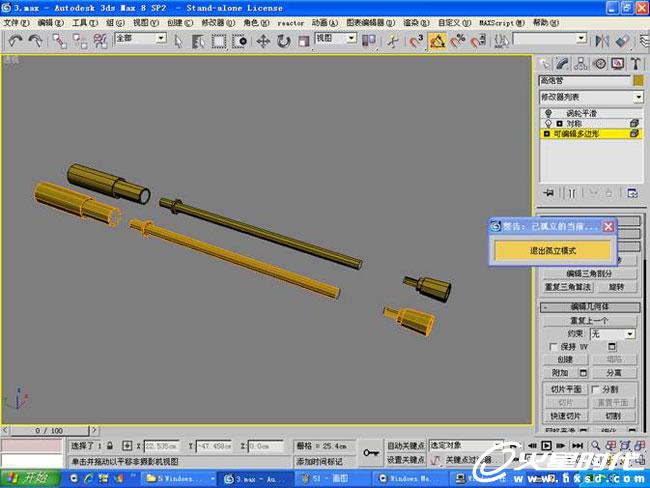This screenshot has height=488, width=650.
Task: Click the object name input field
Action: click(x=585, y=80)
